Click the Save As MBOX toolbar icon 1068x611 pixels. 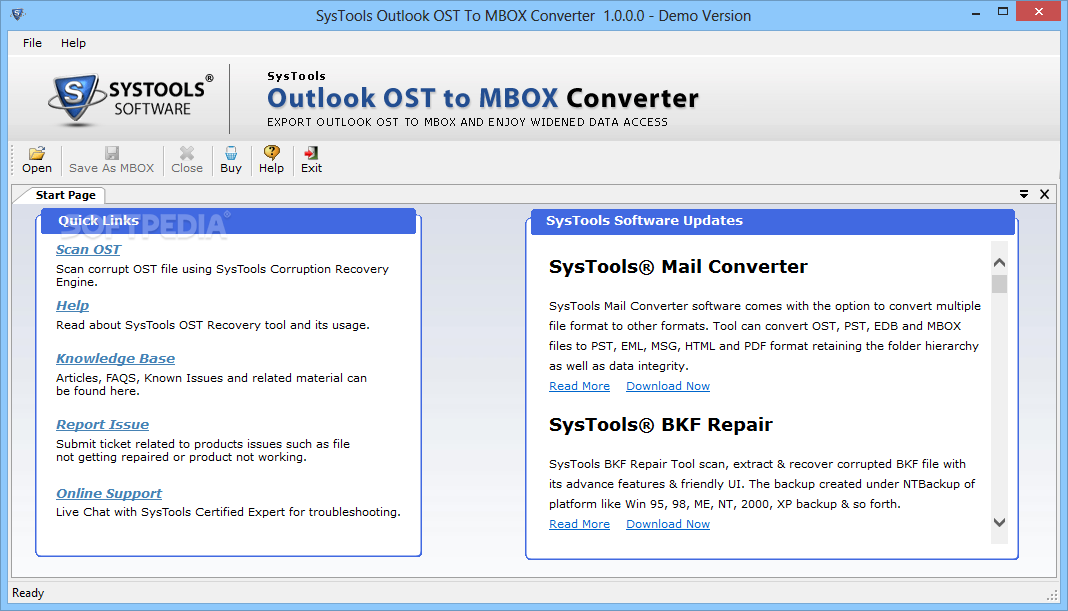(112, 160)
